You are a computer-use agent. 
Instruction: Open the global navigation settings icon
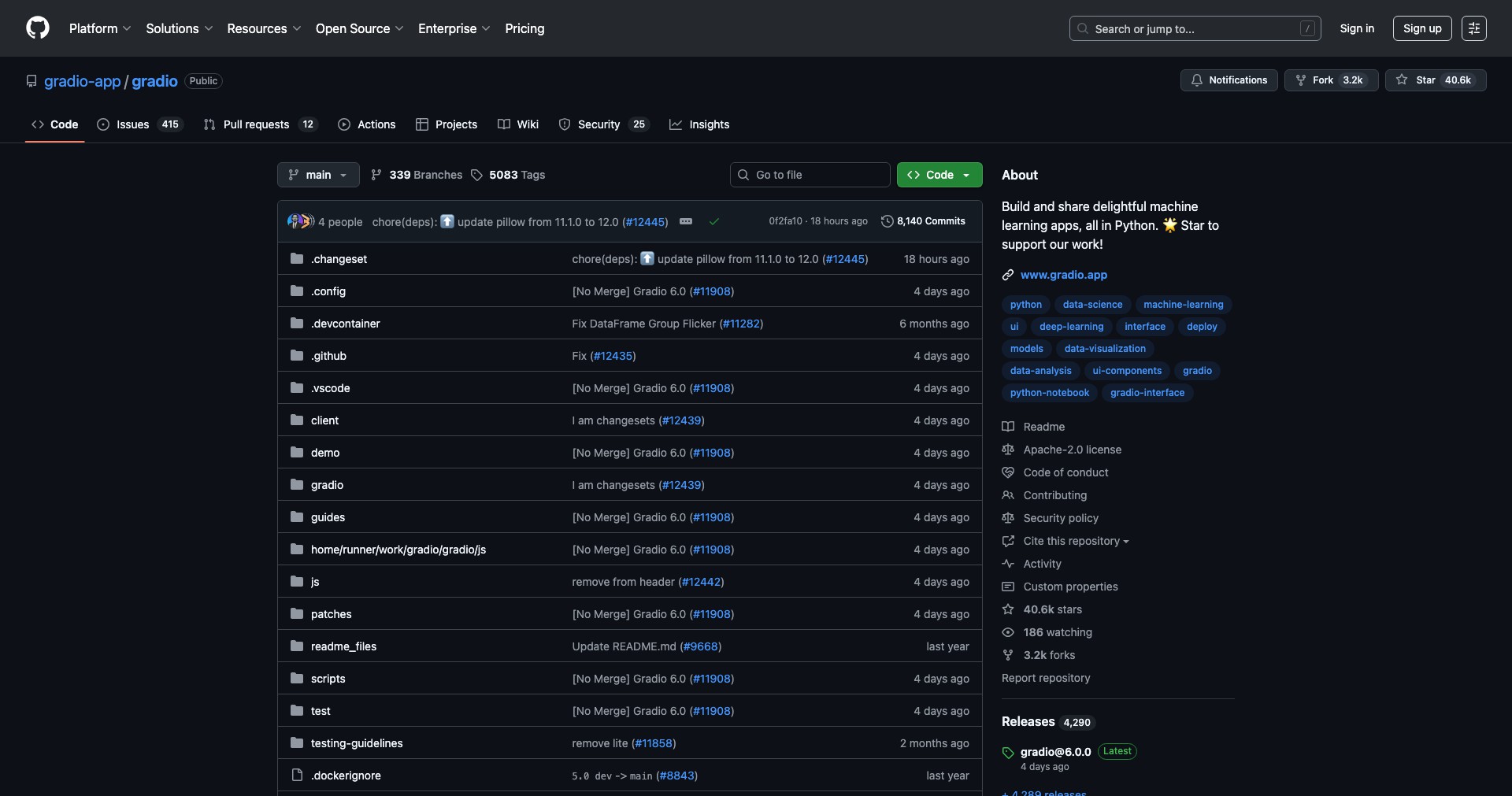pos(1474,28)
